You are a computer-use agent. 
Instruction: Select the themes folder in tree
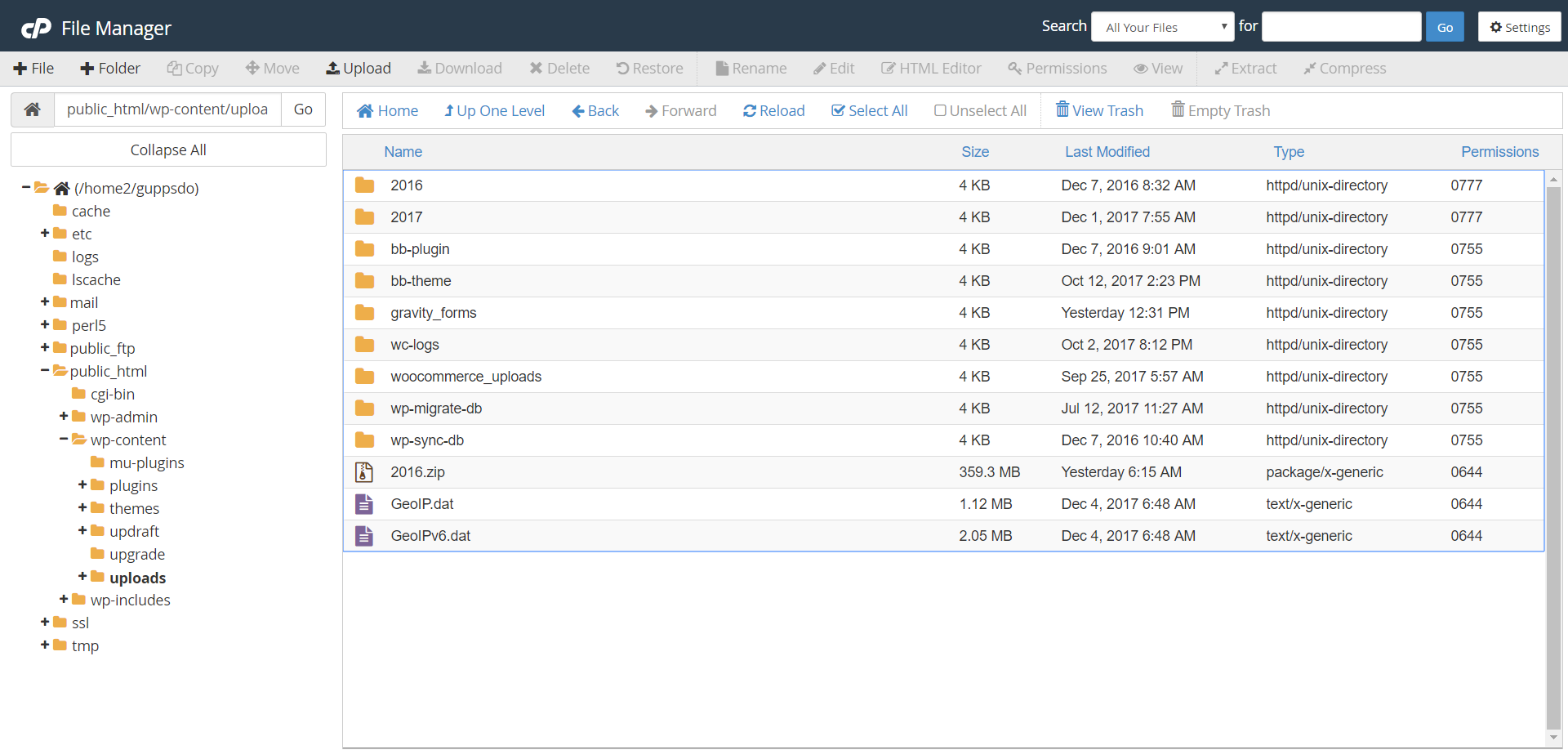point(134,508)
